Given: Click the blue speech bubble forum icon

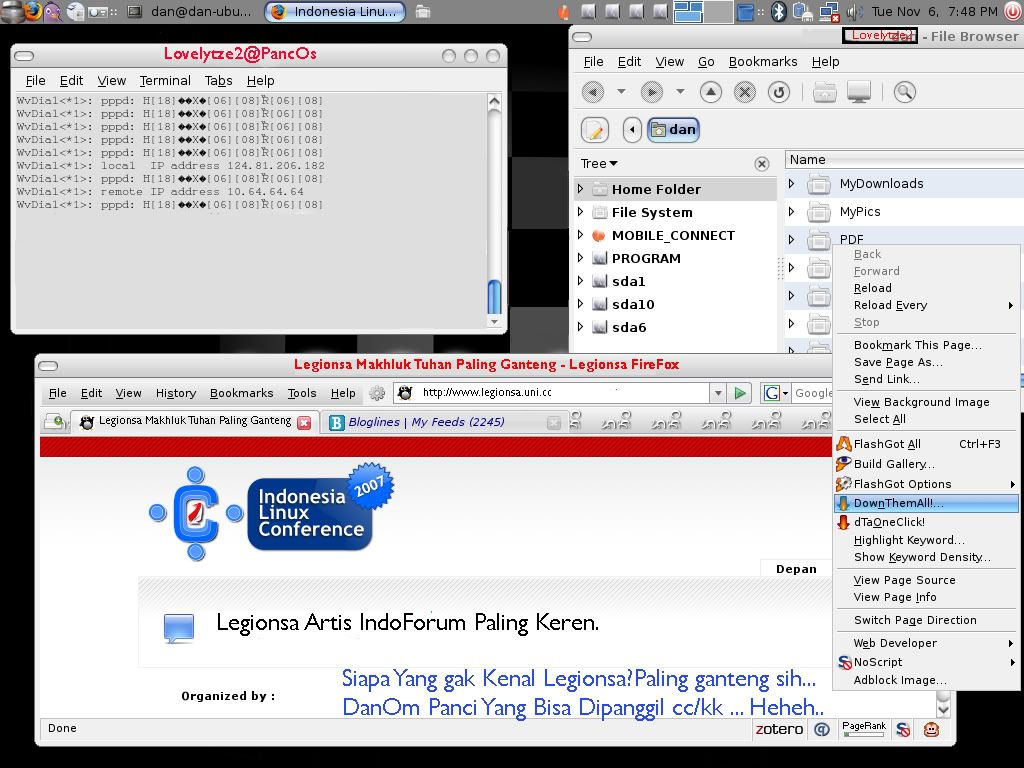Looking at the screenshot, I should click(179, 628).
